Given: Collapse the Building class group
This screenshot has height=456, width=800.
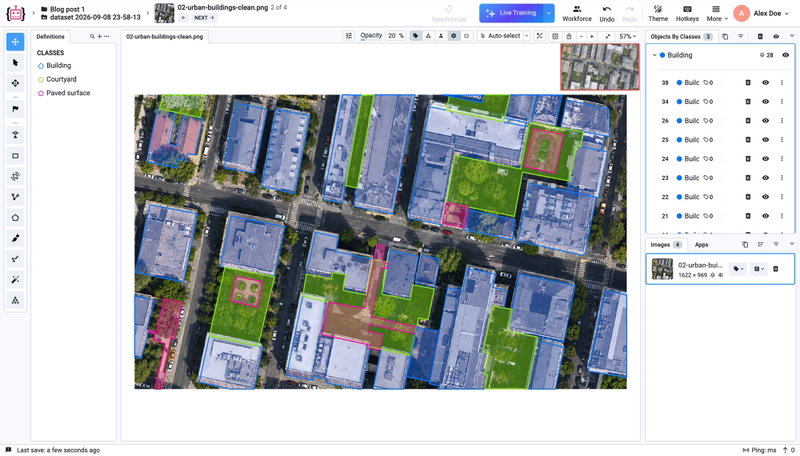Looking at the screenshot, I should (x=655, y=55).
